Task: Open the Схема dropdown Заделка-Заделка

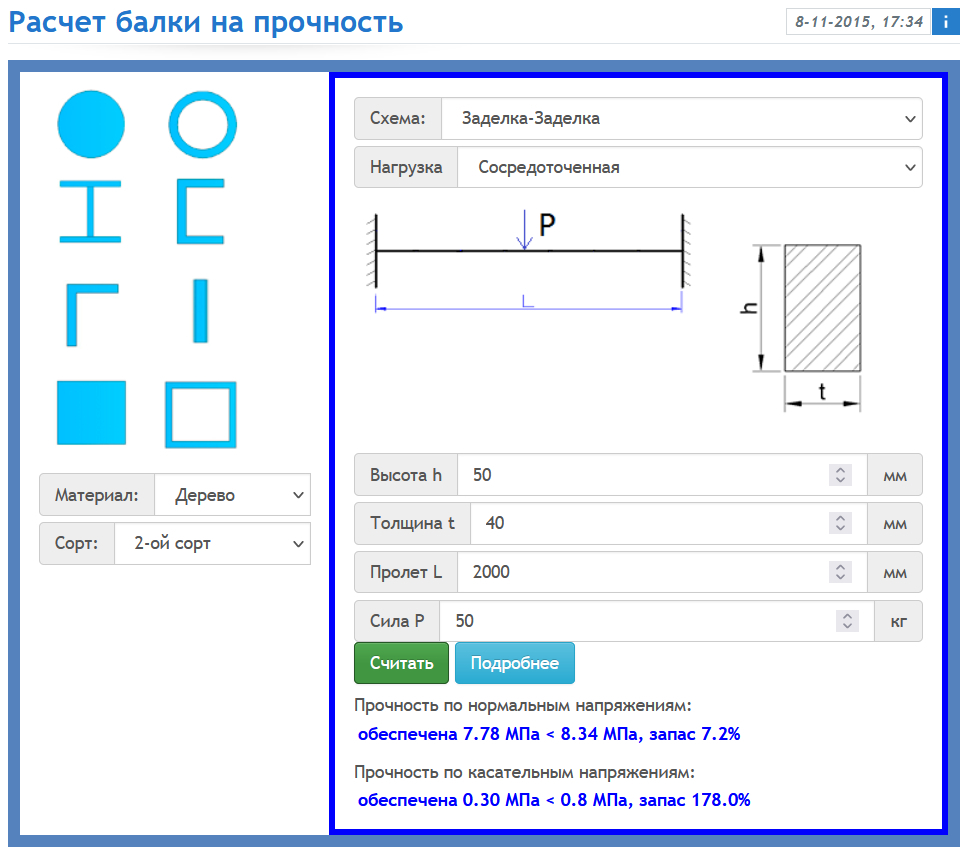Action: (682, 118)
